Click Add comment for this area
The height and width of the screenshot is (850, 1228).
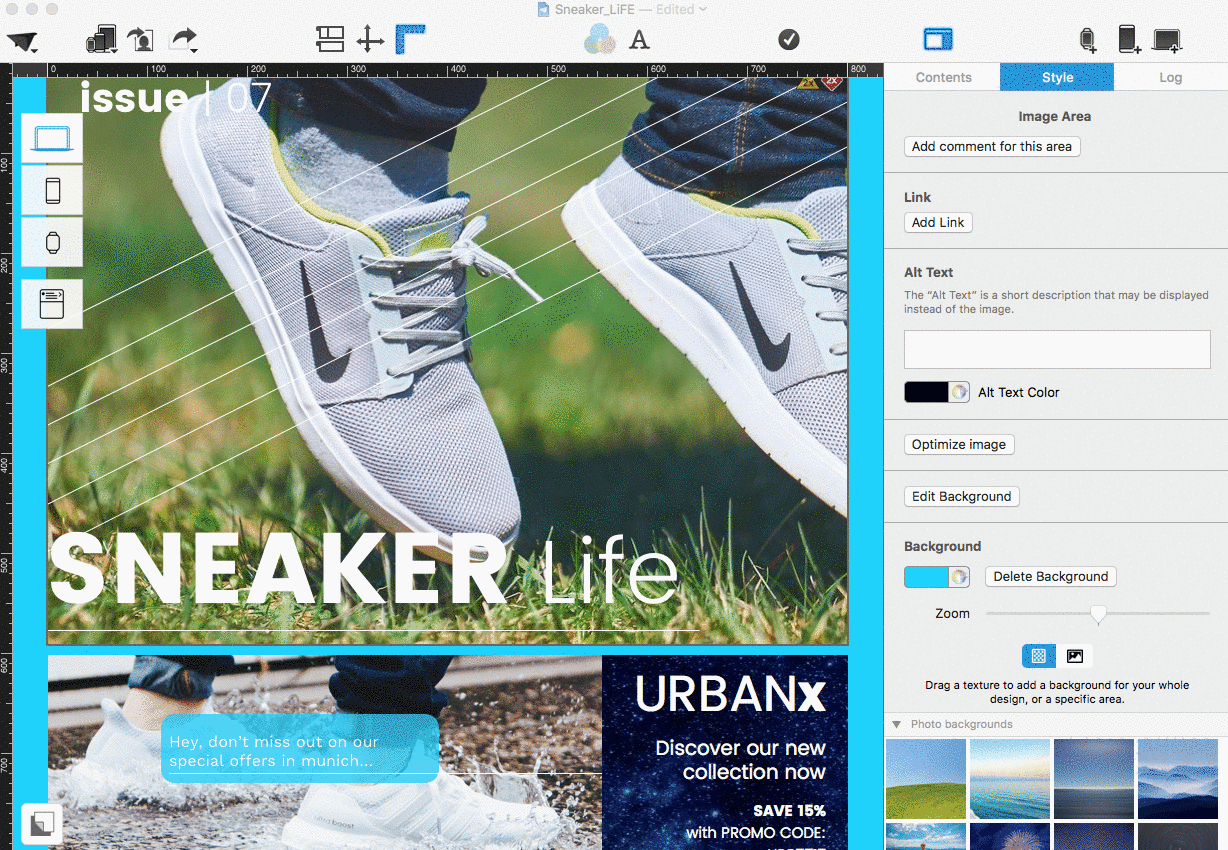click(x=992, y=146)
